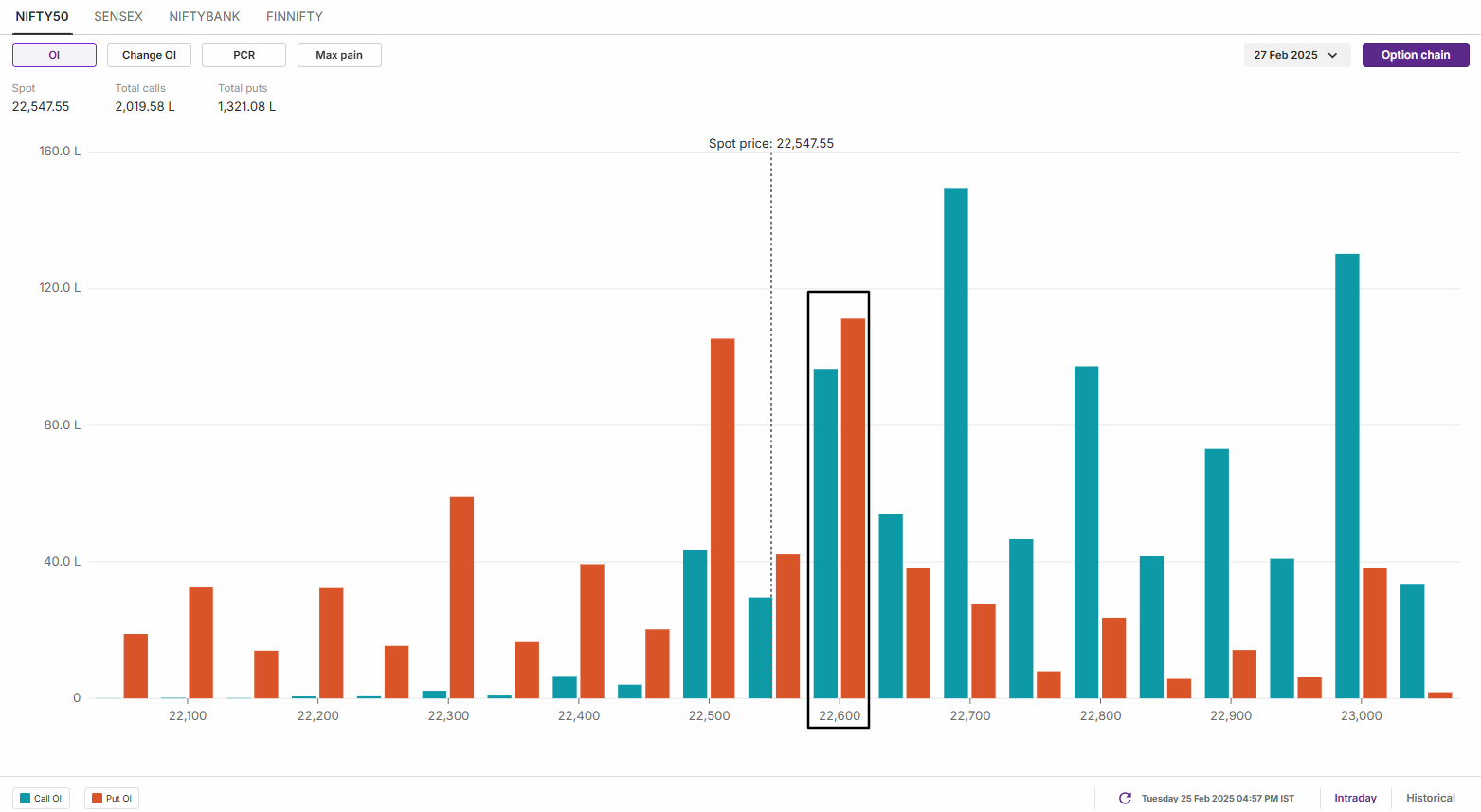Click the 22,600 strike axis label
Screen dimensions: 1481x812
(x=840, y=715)
